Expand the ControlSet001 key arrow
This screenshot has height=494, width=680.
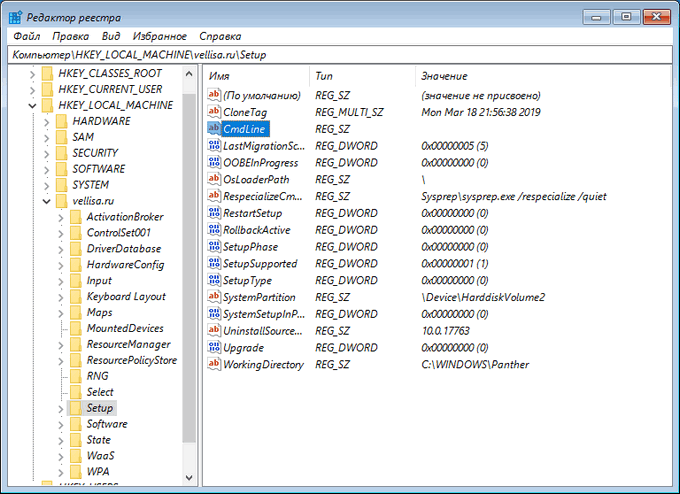click(61, 233)
